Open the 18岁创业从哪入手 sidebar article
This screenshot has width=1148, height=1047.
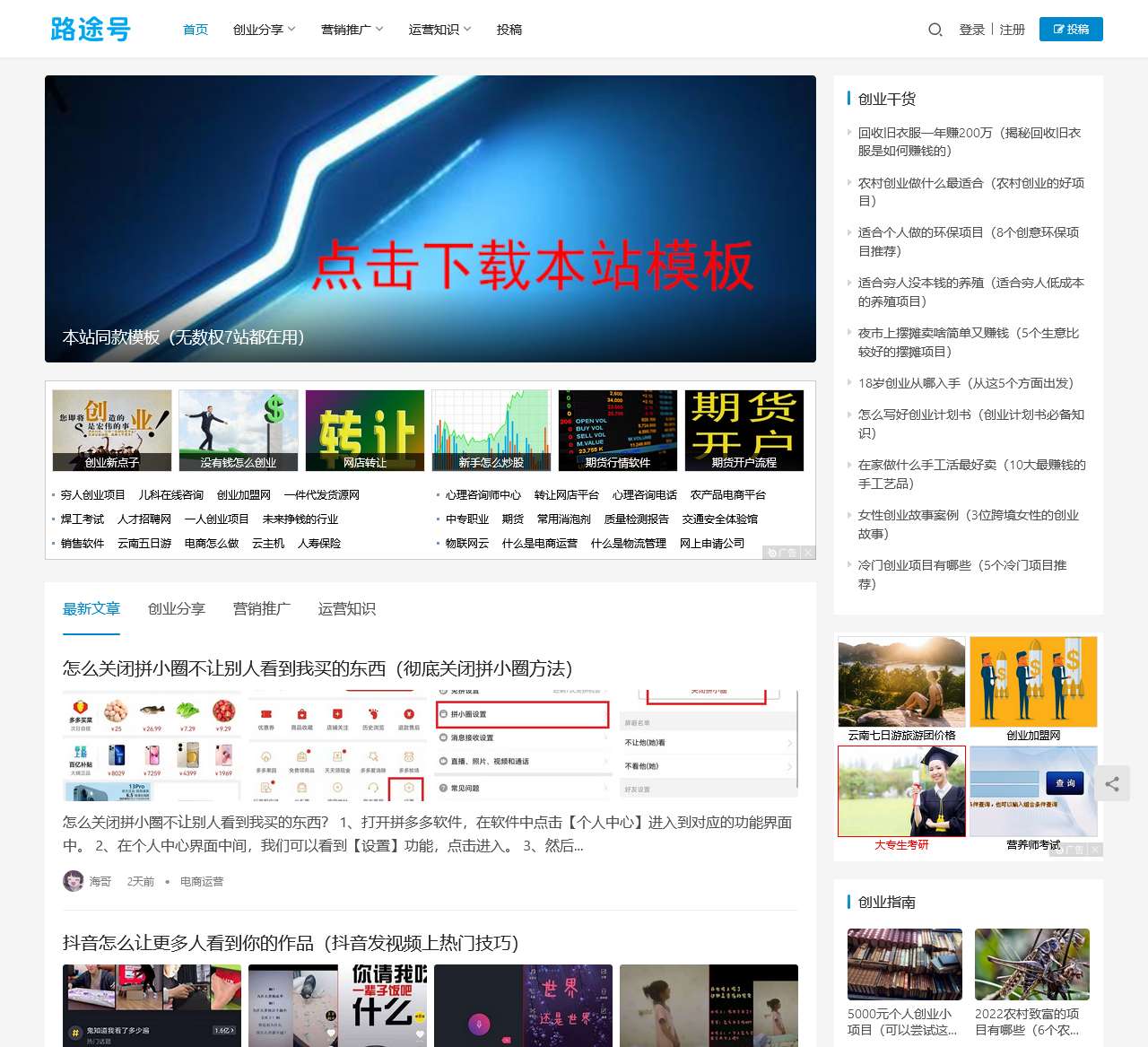pos(966,383)
